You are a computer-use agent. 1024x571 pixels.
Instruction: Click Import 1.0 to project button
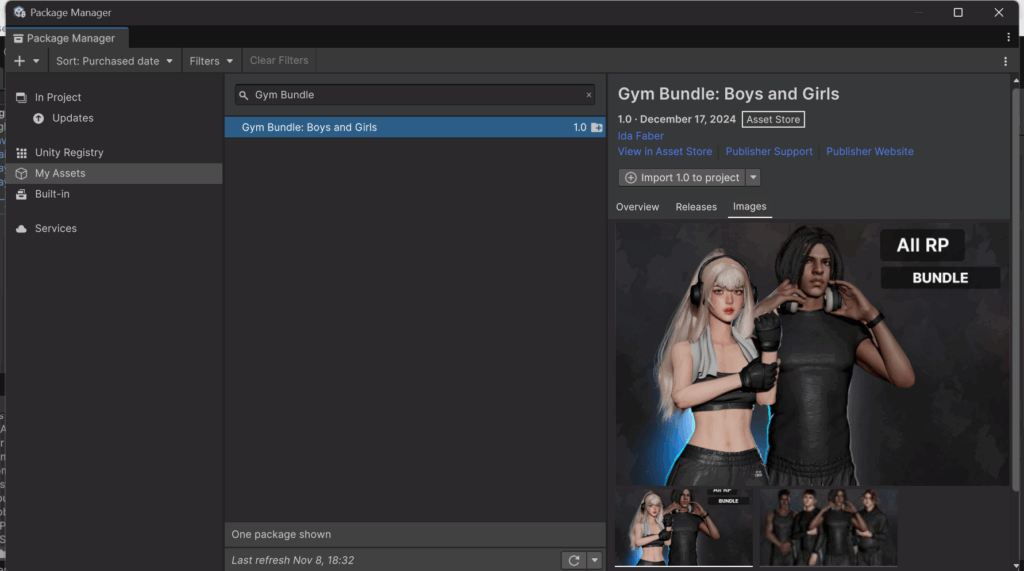coord(682,178)
